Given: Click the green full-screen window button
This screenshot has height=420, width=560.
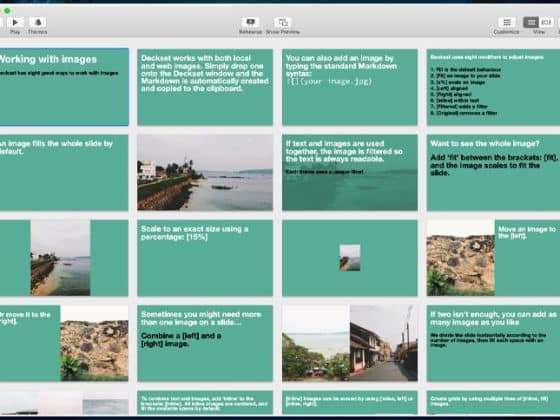Looking at the screenshot, I should coord(7,11).
